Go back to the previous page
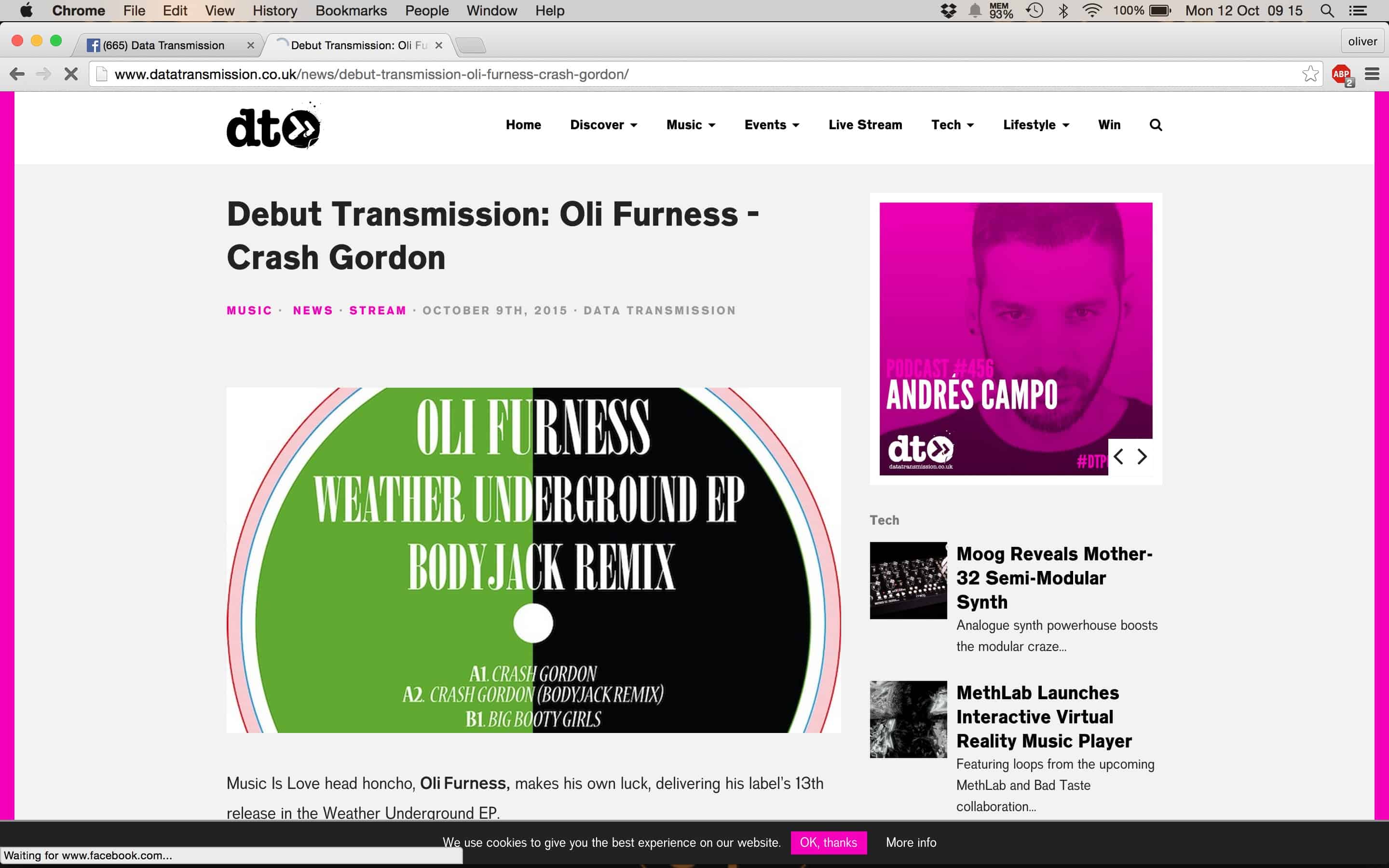The image size is (1389, 868). point(17,74)
